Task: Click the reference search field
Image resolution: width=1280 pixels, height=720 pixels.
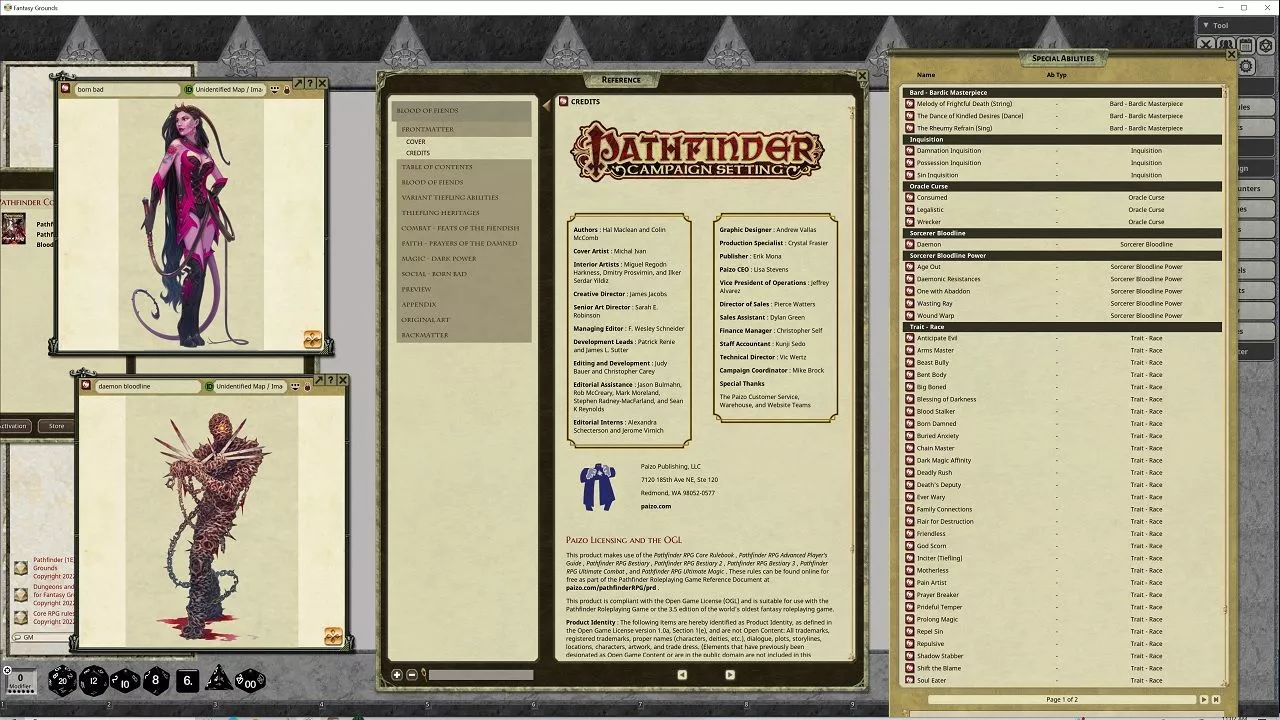Action: 481,675
